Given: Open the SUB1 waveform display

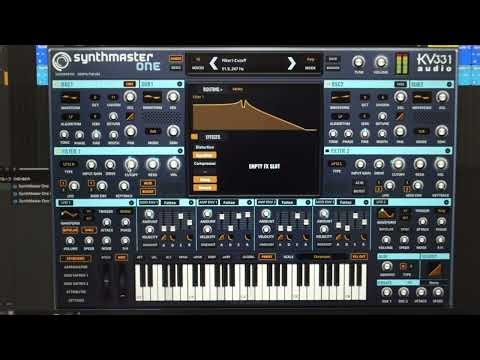Looking at the screenshot, I should [x=152, y=97].
